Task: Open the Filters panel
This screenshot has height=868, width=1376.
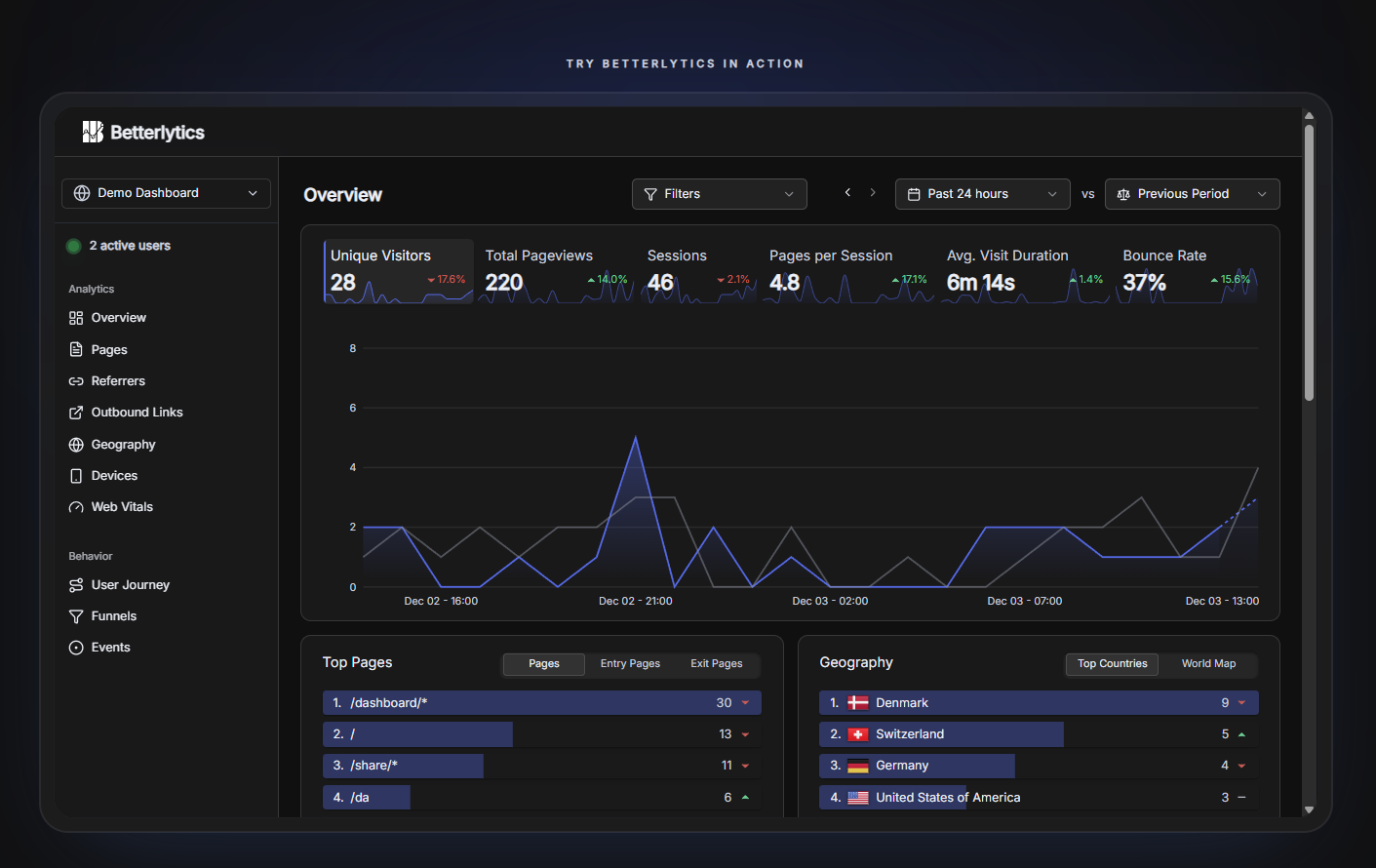Action: (719, 193)
